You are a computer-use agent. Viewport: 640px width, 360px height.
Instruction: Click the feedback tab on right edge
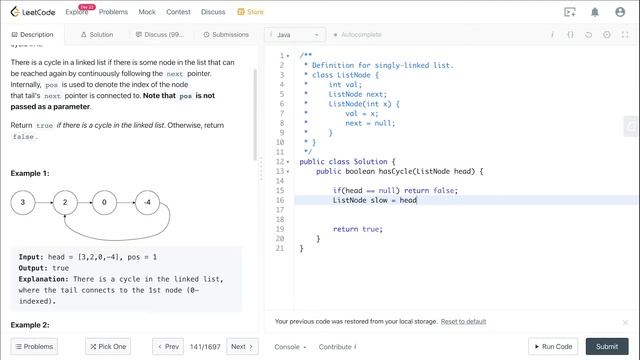632,126
